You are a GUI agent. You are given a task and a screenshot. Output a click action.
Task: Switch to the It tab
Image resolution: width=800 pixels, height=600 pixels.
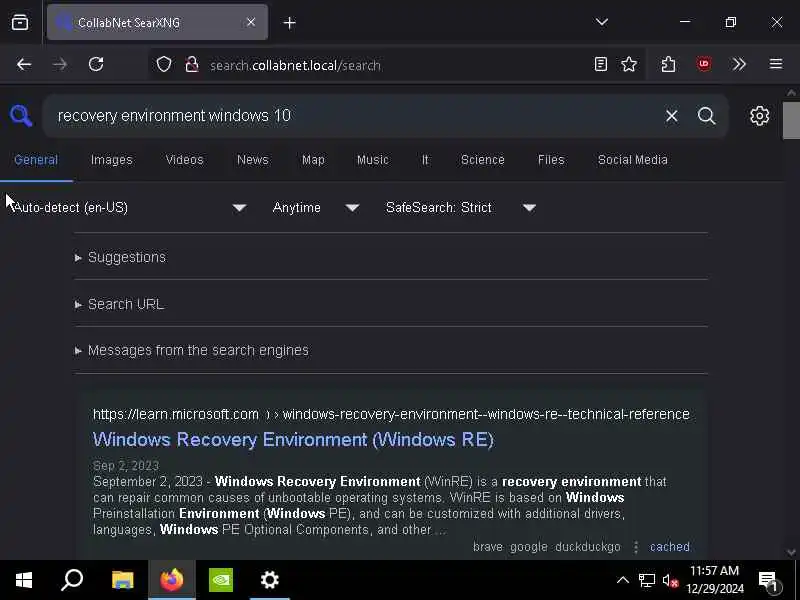[426, 160]
